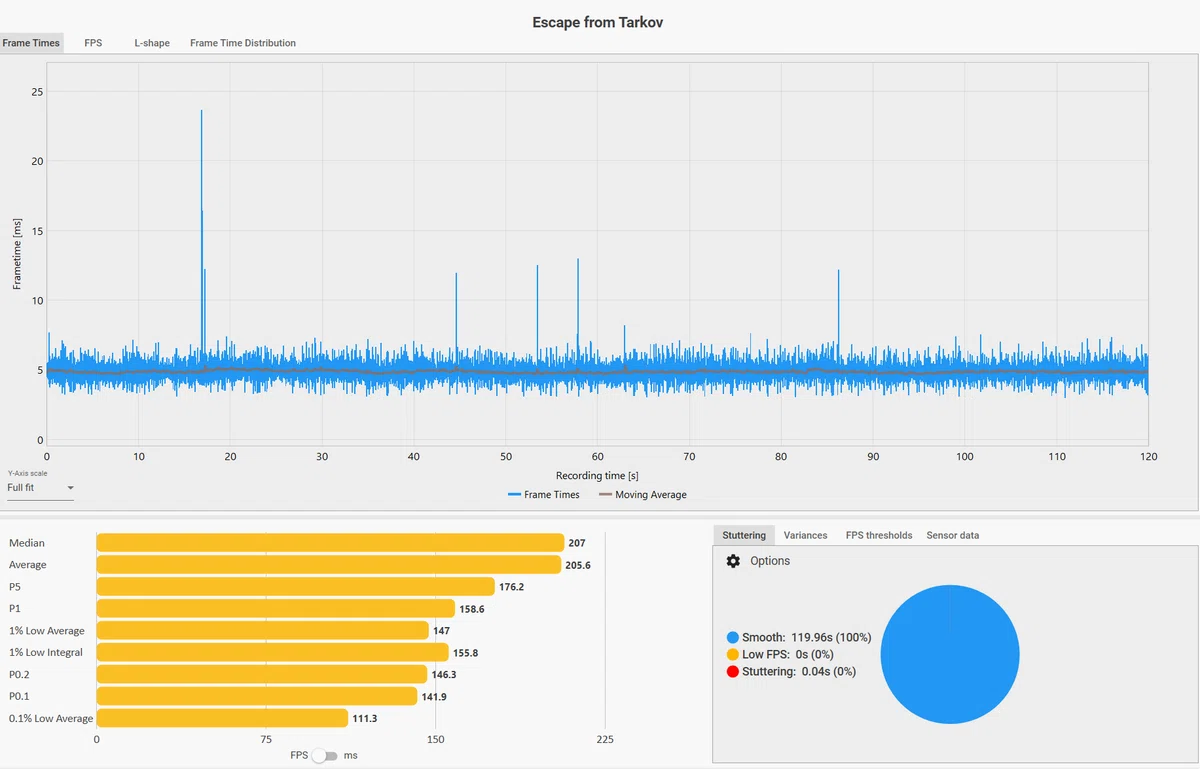This screenshot has width=1200, height=769.
Task: Click the P1 bar showing 158.6
Action: pos(276,609)
